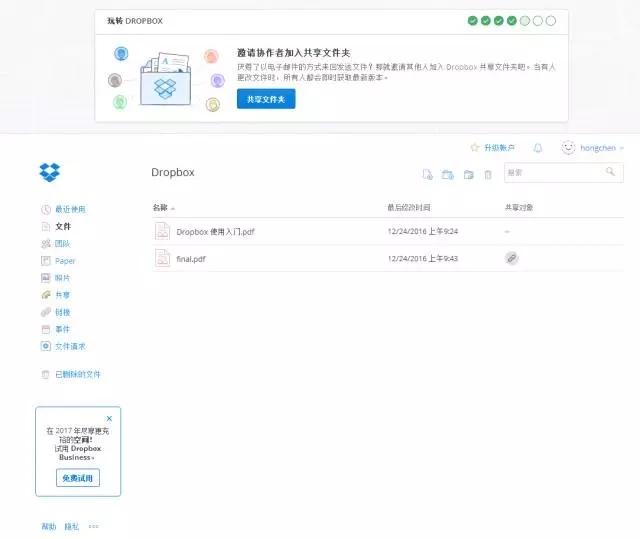Open 照片 in the sidebar
The image size is (640, 539).
pyautogui.click(x=62, y=278)
